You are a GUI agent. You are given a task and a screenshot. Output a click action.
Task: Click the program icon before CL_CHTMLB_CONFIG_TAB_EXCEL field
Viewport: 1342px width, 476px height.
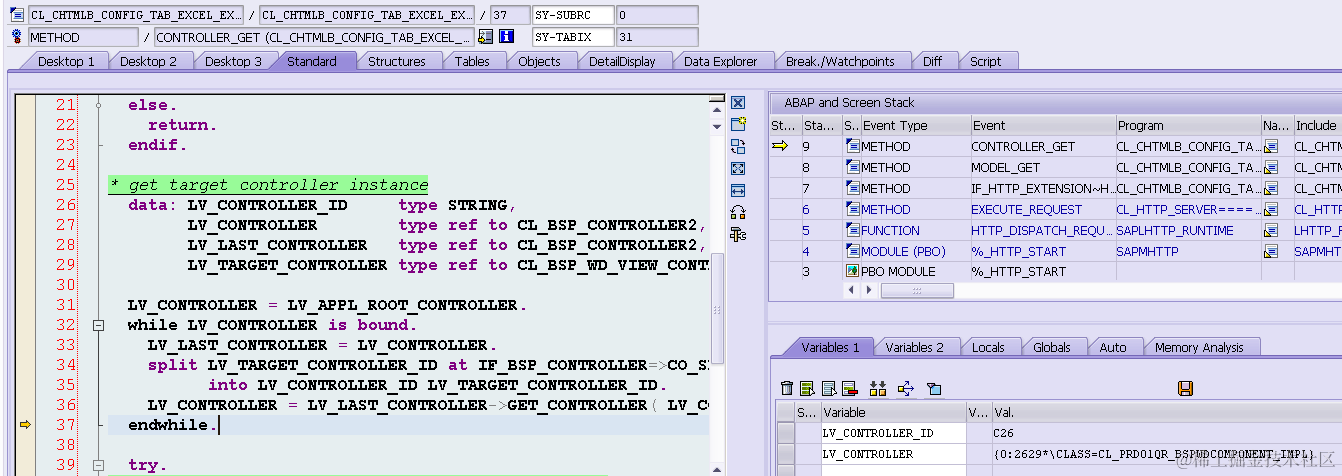tap(17, 15)
